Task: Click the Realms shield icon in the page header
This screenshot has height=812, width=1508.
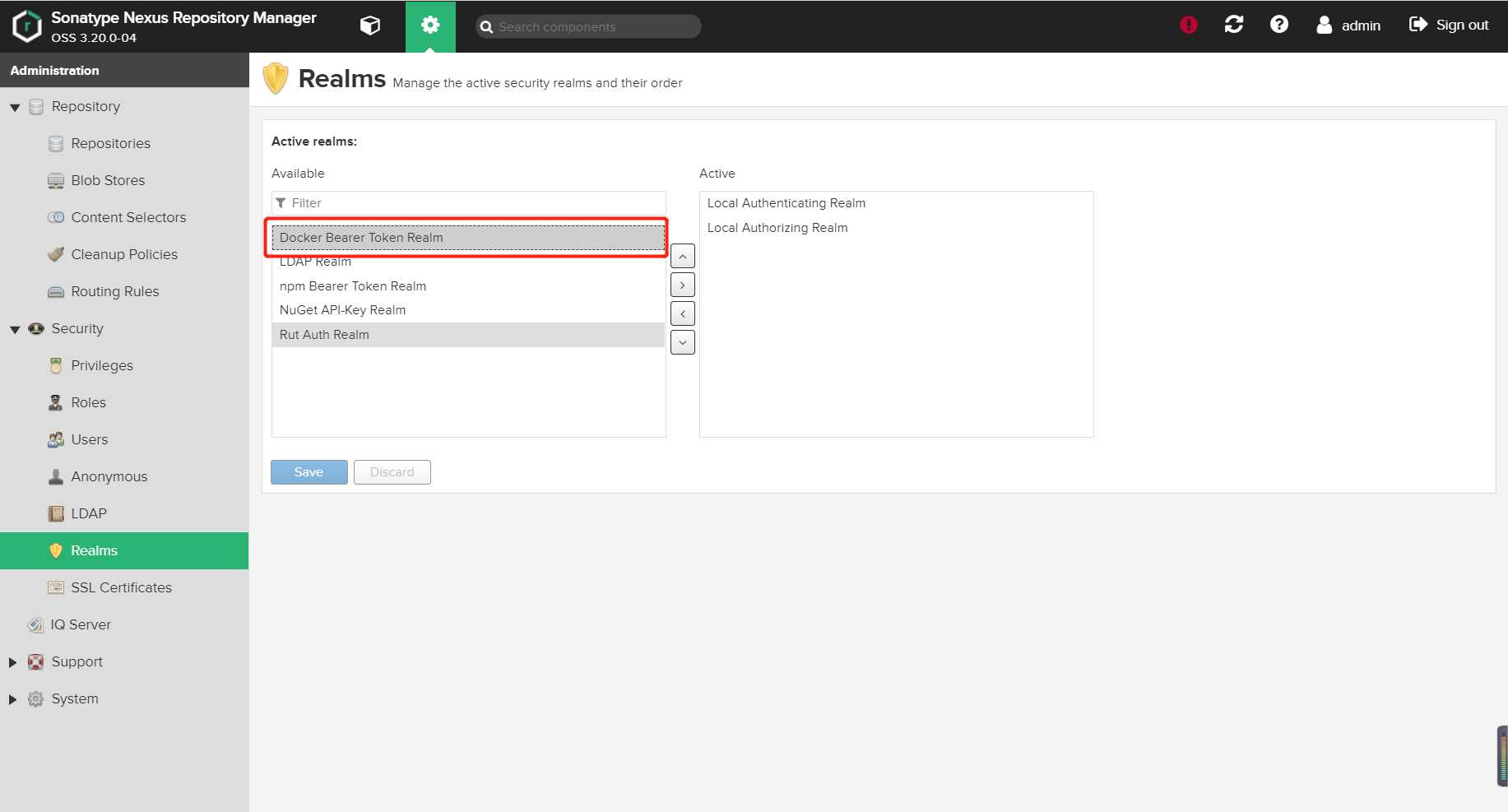Action: [276, 79]
